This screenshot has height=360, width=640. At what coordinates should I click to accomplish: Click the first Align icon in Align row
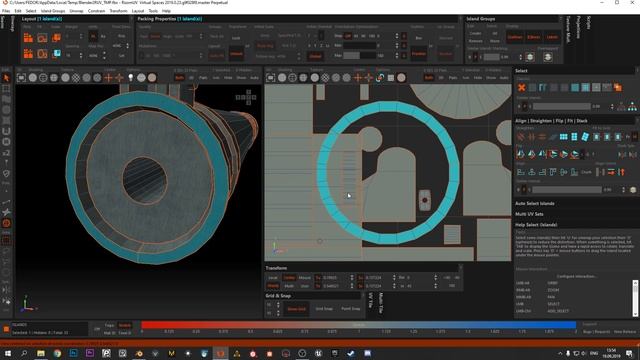[521, 172]
